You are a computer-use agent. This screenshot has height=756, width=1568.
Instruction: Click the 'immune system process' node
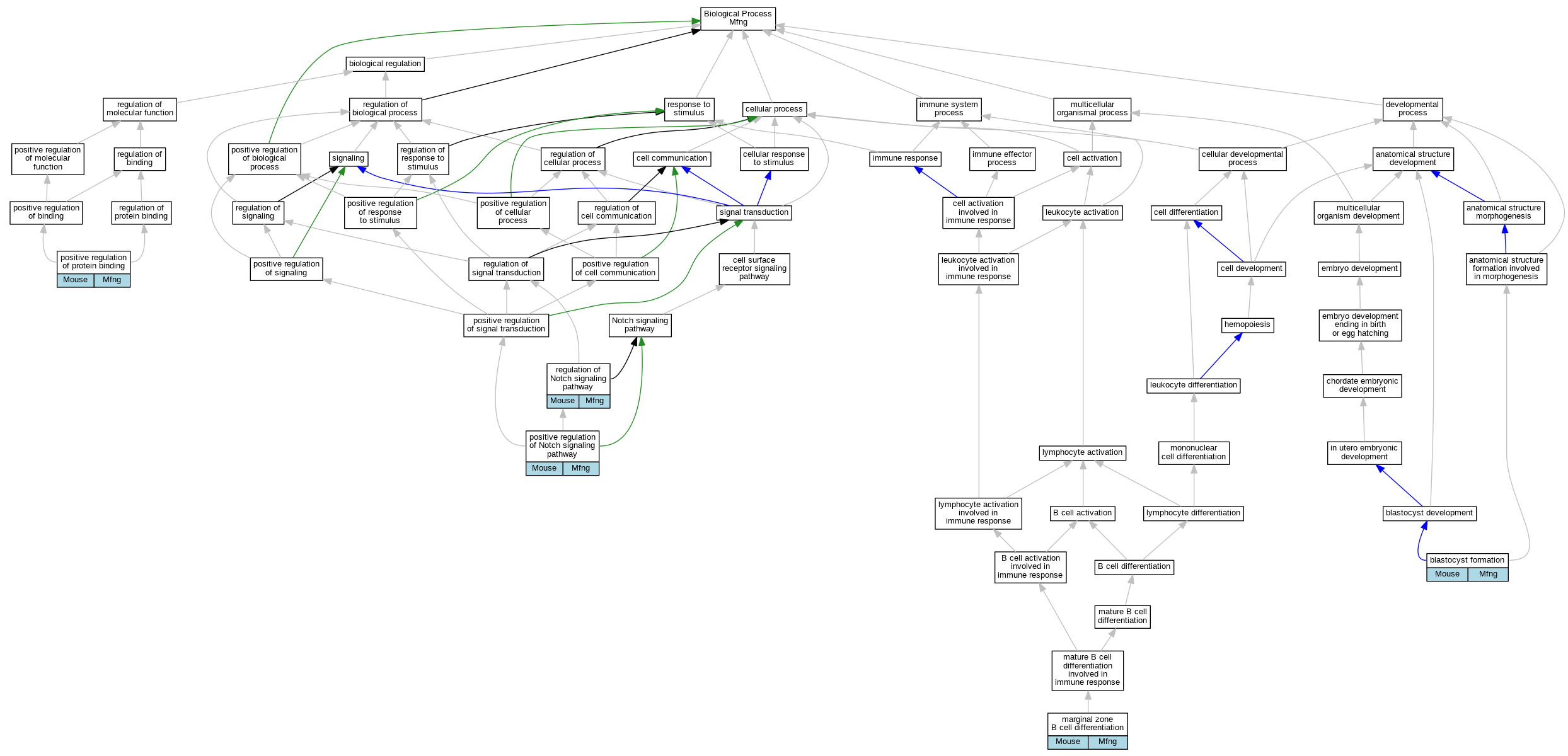click(948, 109)
